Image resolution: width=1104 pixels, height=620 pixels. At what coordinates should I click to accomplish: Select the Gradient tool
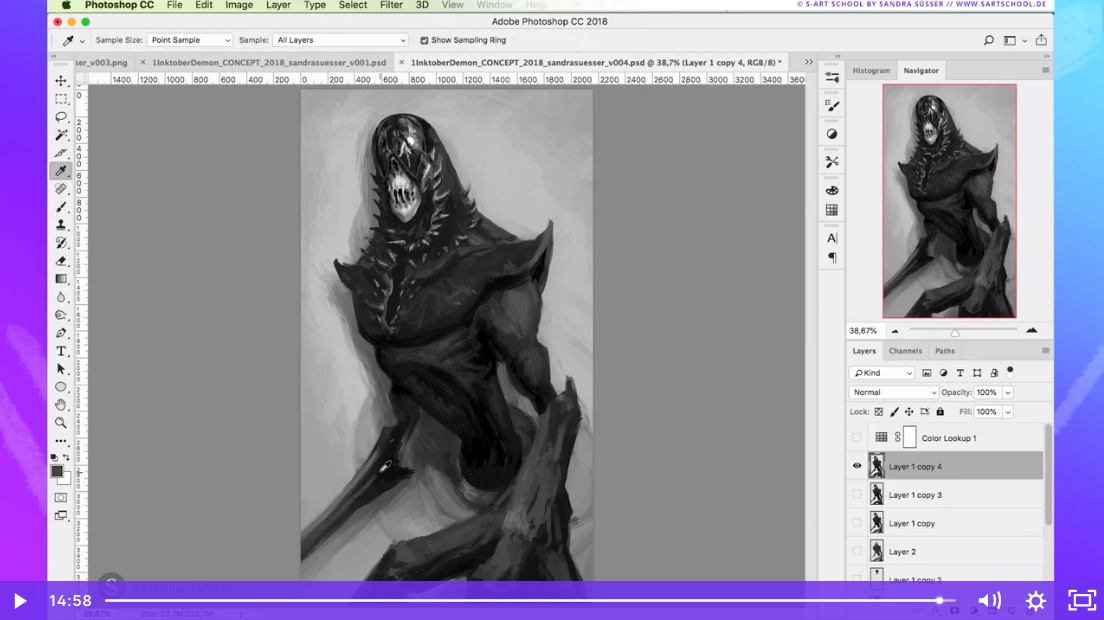(61, 279)
